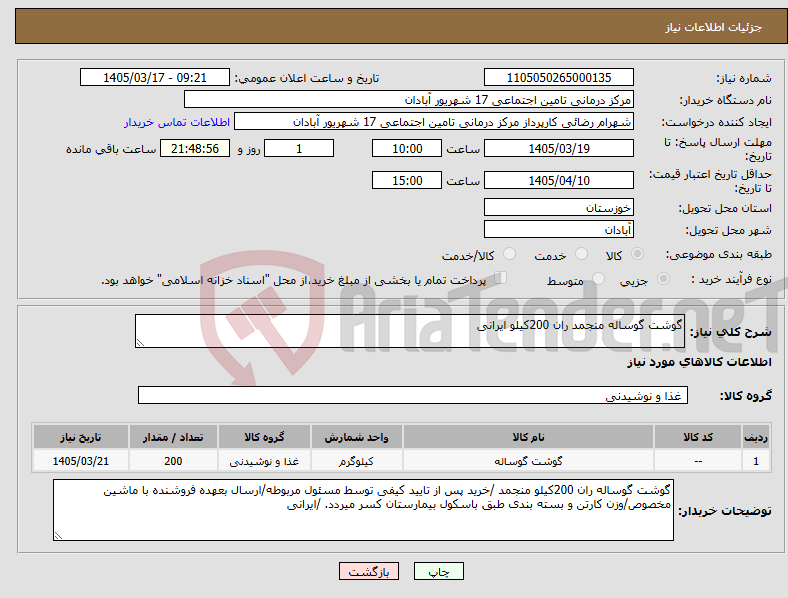The height and width of the screenshot is (598, 788).
Task: Click the کد کالا column header
Action: 698,437
